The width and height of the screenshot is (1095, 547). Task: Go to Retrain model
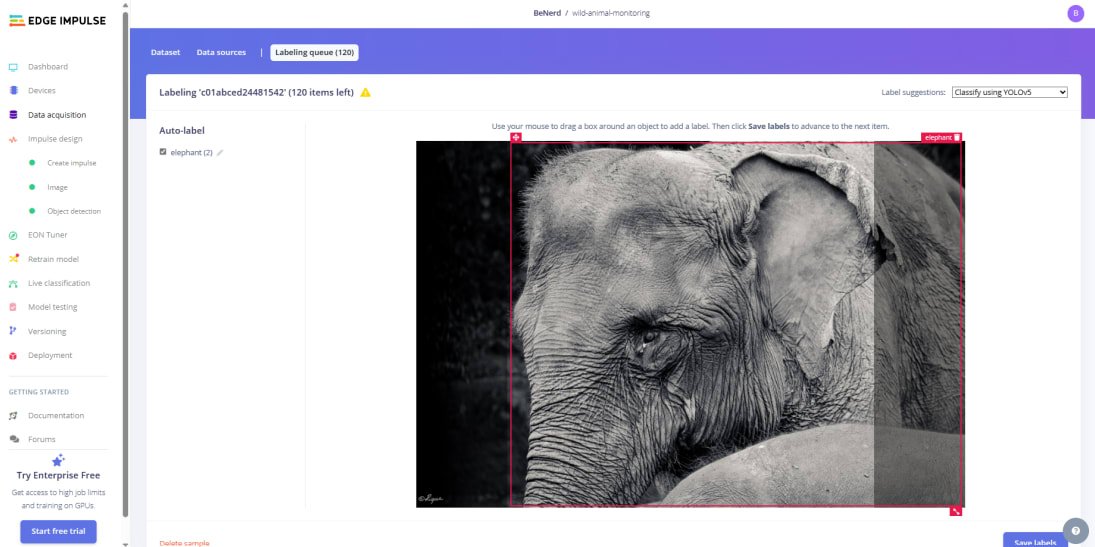tap(53, 259)
